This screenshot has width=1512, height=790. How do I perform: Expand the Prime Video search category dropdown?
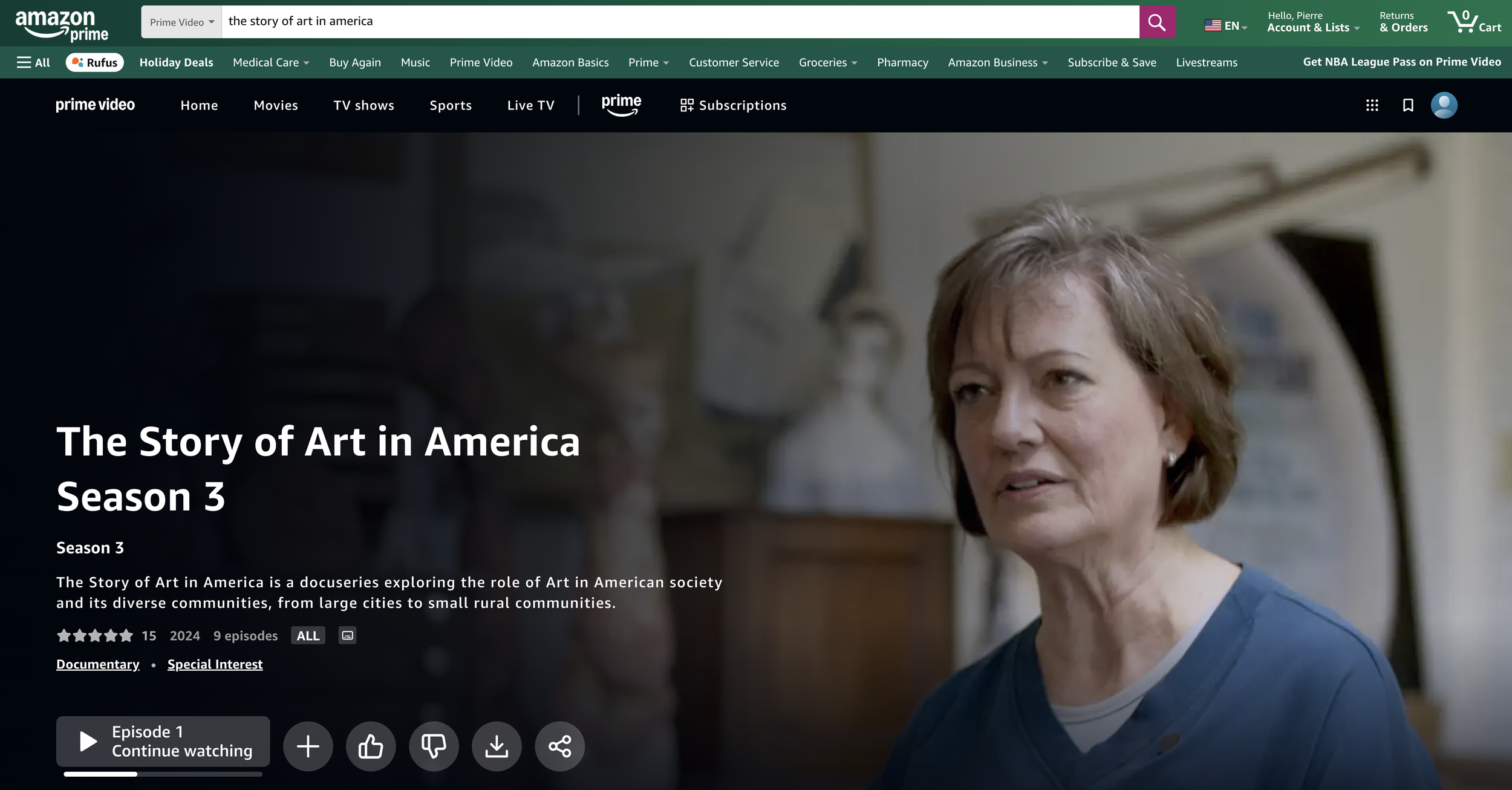tap(181, 22)
